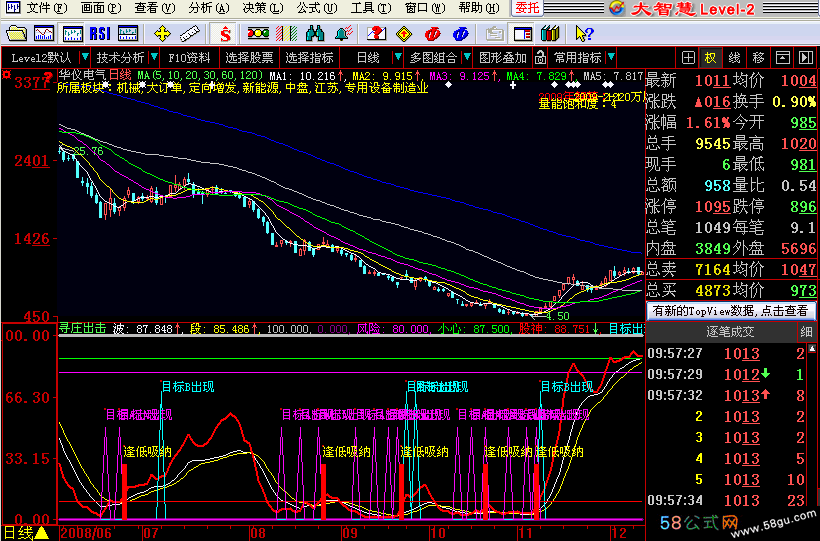Click the indicator panel icon after RSI

click(128, 34)
